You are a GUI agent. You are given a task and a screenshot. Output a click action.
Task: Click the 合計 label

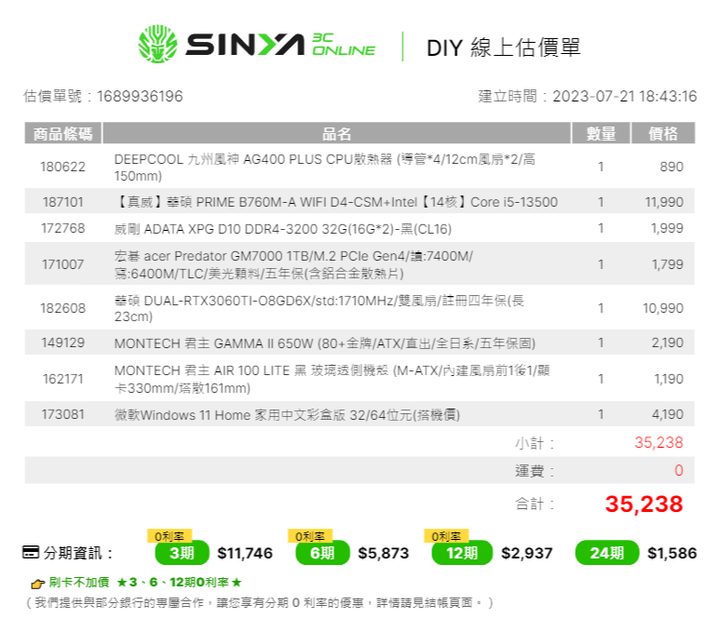pyautogui.click(x=534, y=504)
